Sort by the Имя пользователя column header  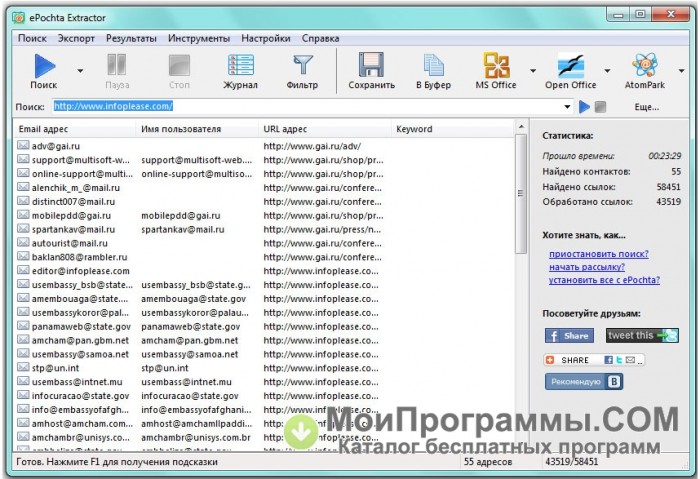pyautogui.click(x=197, y=129)
